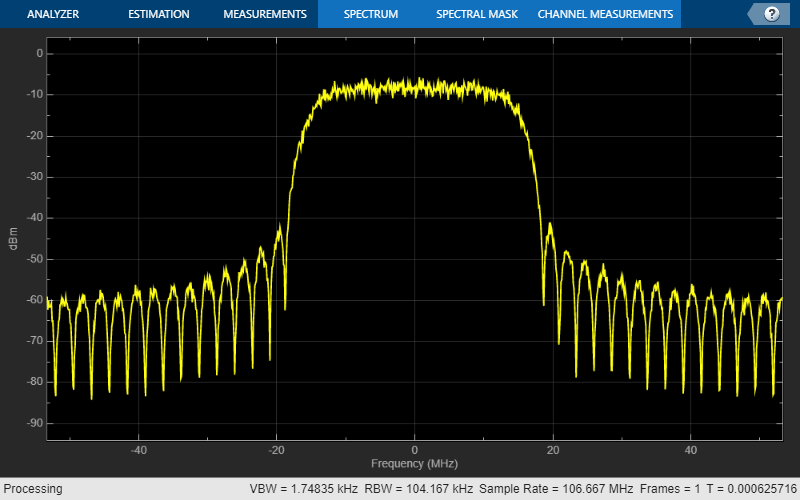Image resolution: width=800 pixels, height=500 pixels.
Task: Click the SPECTRUM tab
Action: (x=371, y=14)
